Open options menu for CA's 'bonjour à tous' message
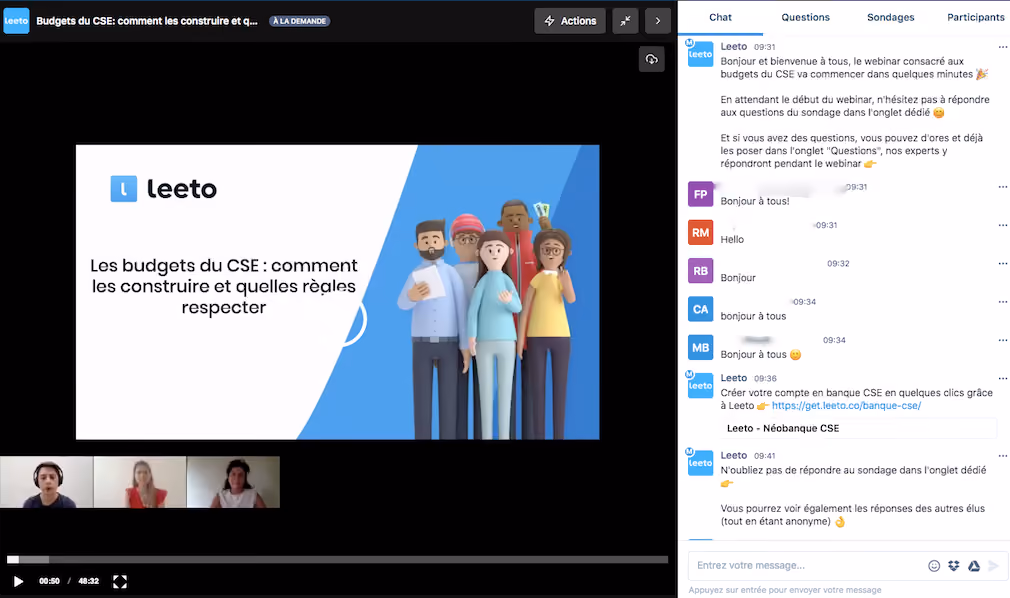Screen dimensions: 1010x598 [1002, 302]
